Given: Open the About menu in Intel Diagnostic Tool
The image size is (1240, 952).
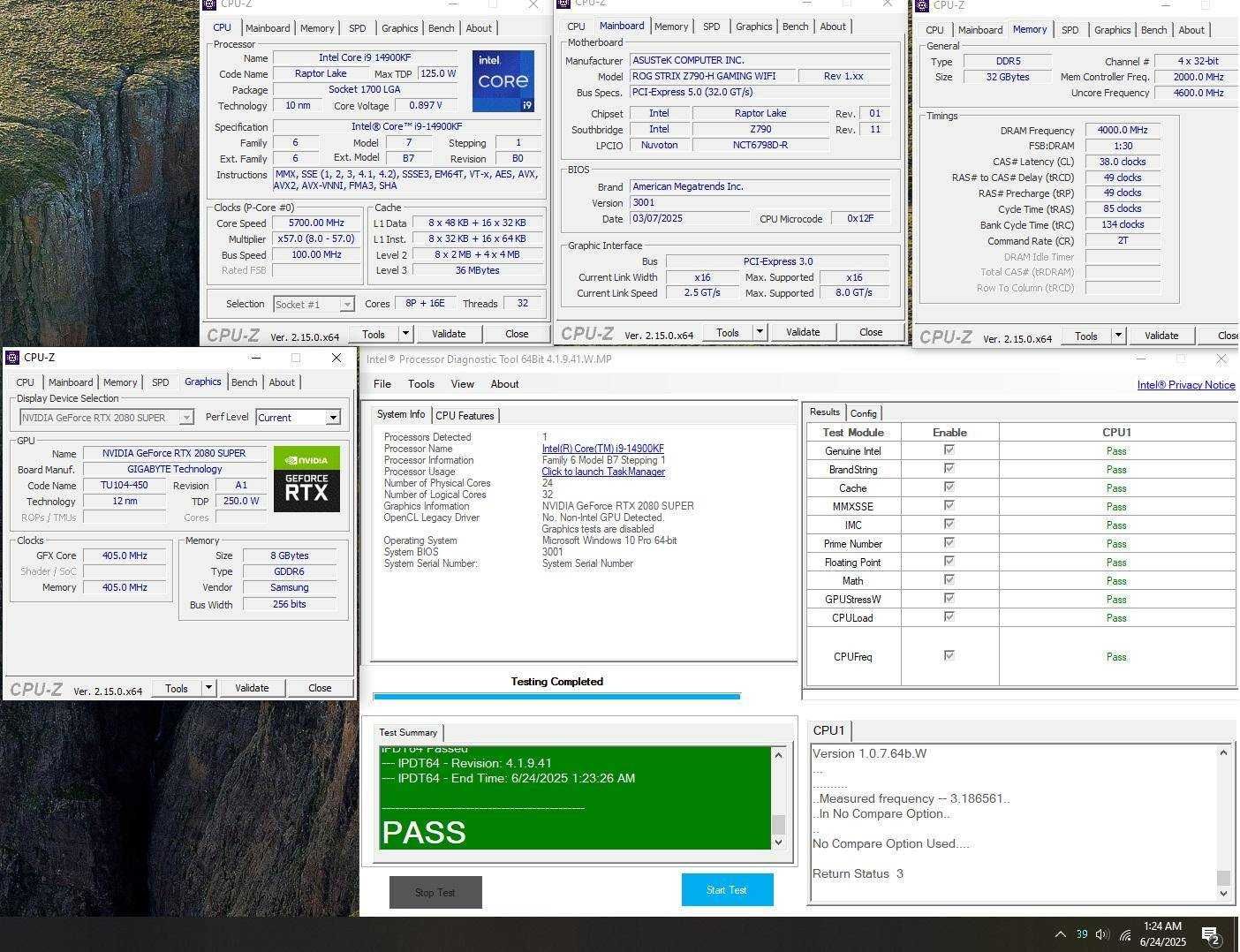Looking at the screenshot, I should tap(505, 384).
